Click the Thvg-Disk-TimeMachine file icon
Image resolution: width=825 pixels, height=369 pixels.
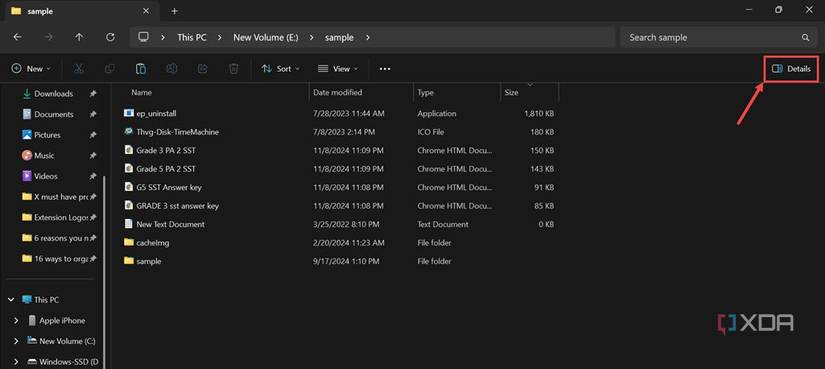click(128, 132)
